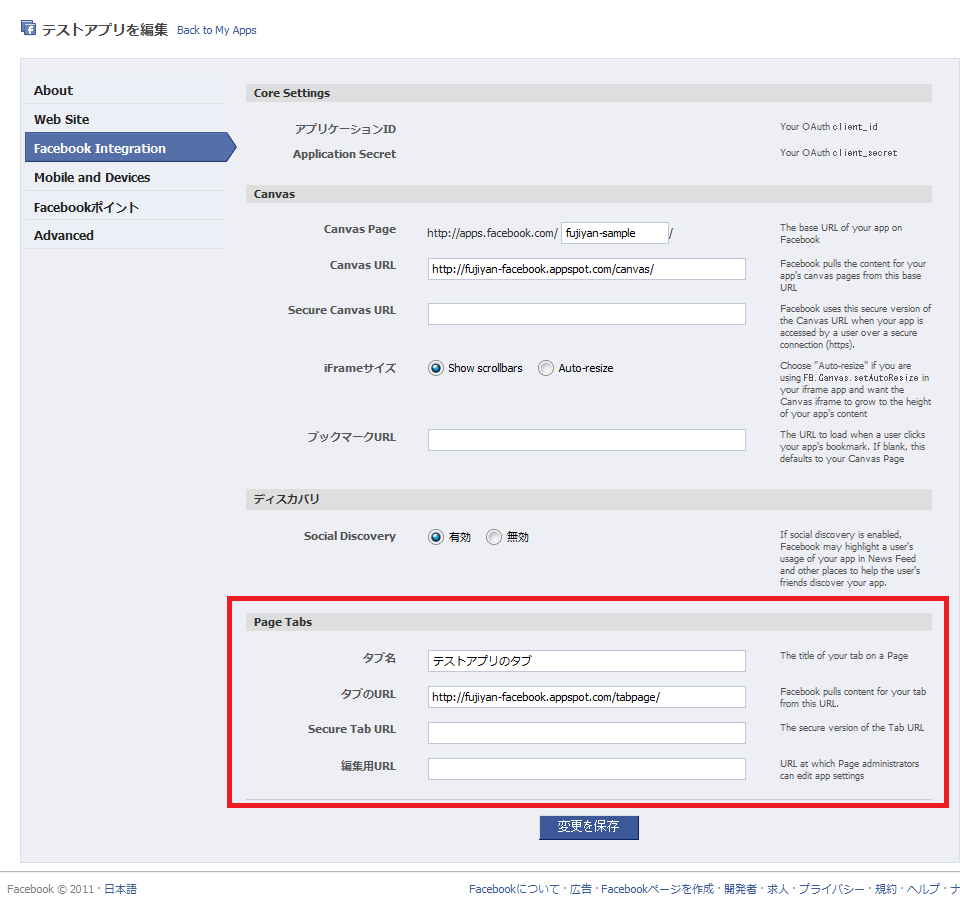Follow the Back to My Apps link
The height and width of the screenshot is (900, 960).
pyautogui.click(x=217, y=30)
